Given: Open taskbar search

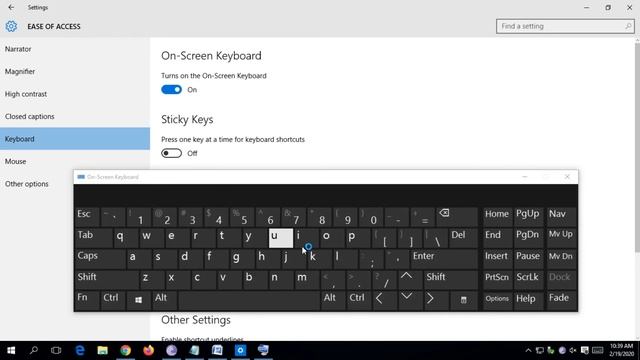Looking at the screenshot, I should pyautogui.click(x=34, y=350).
